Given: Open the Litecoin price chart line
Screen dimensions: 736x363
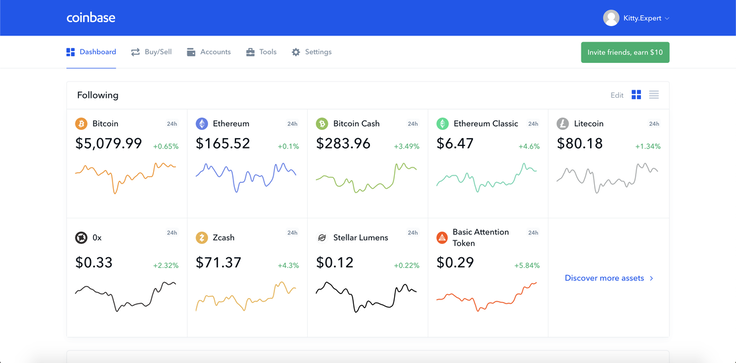Looking at the screenshot, I should 607,178.
